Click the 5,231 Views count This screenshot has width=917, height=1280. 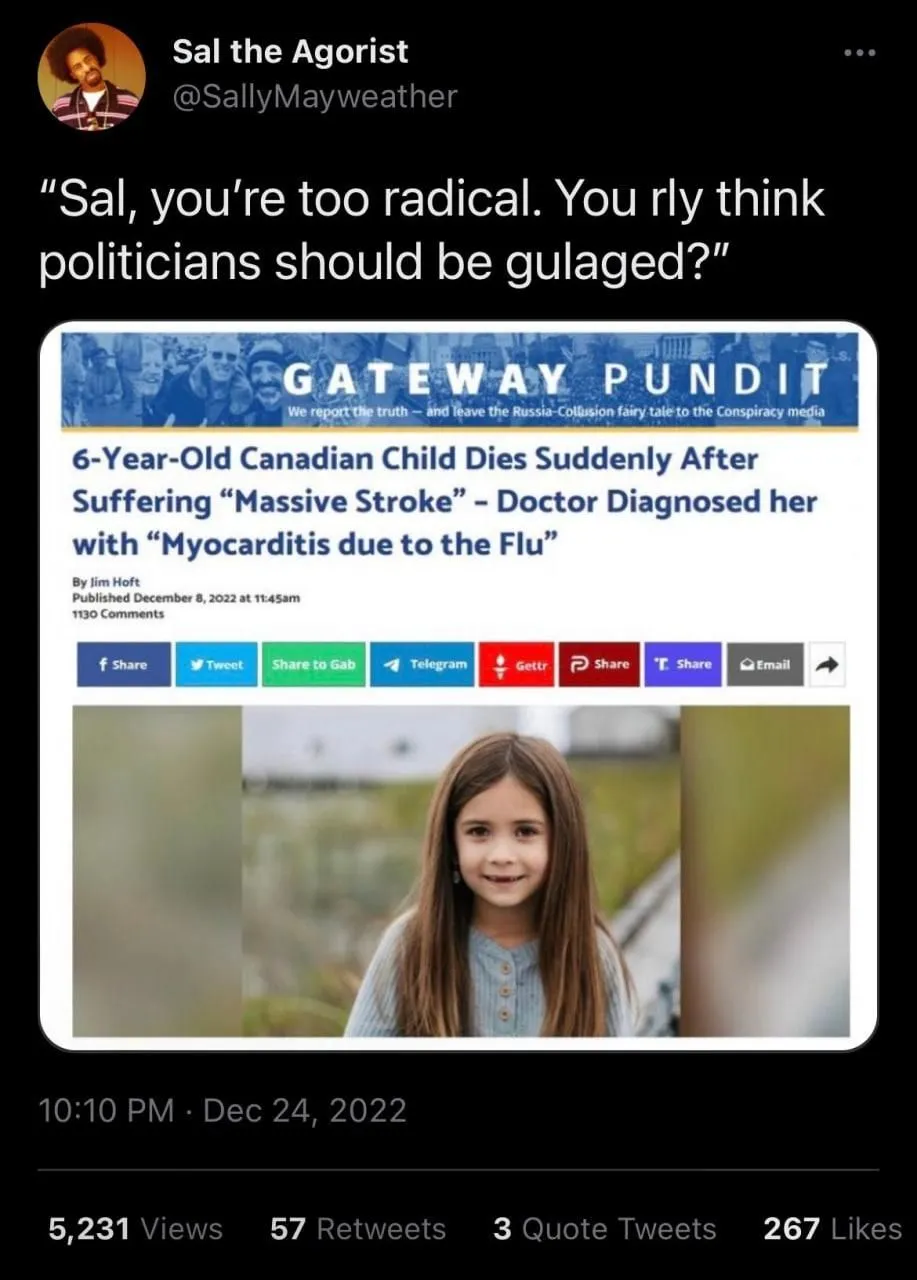click(x=136, y=1228)
